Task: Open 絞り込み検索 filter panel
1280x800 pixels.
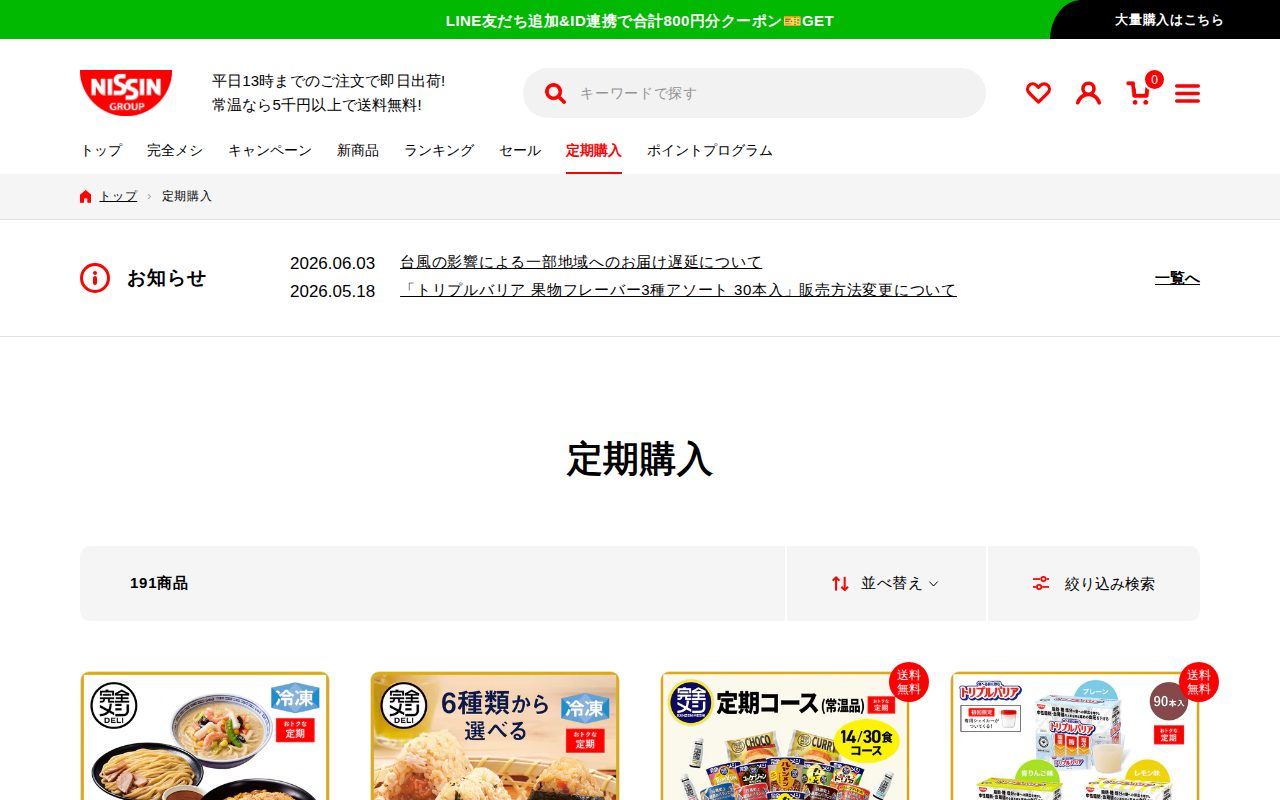Action: [x=1094, y=583]
